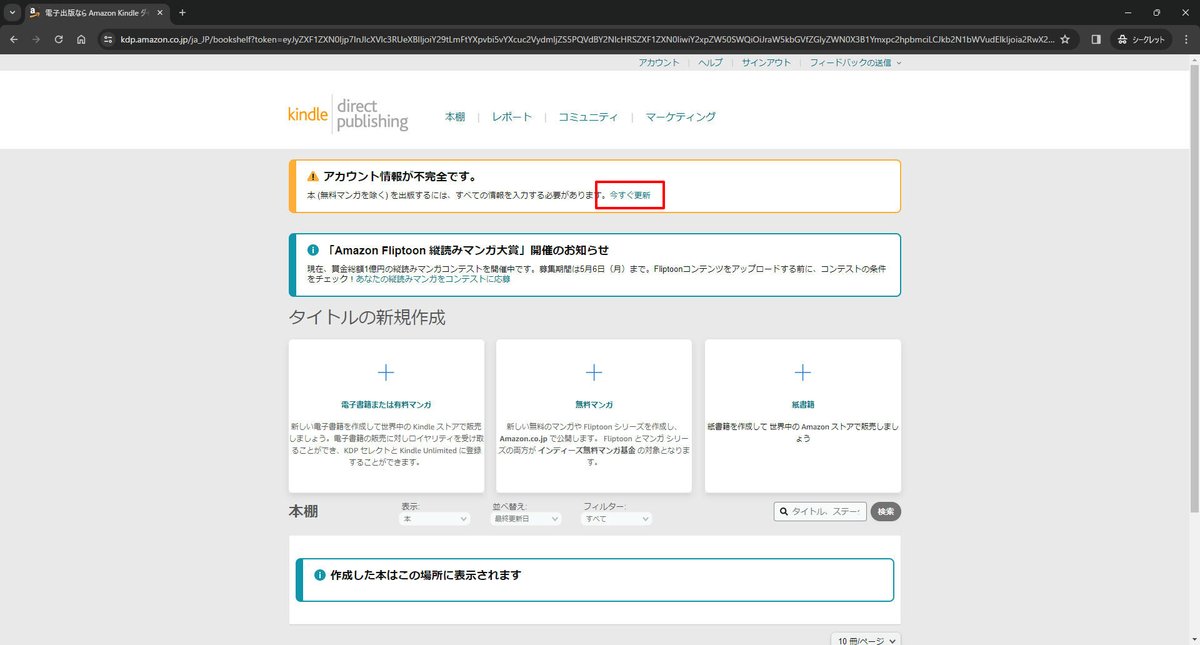Expand the フィードバックの送信 menu
Viewport: 1200px width, 645px height.
pyautogui.click(x=855, y=62)
